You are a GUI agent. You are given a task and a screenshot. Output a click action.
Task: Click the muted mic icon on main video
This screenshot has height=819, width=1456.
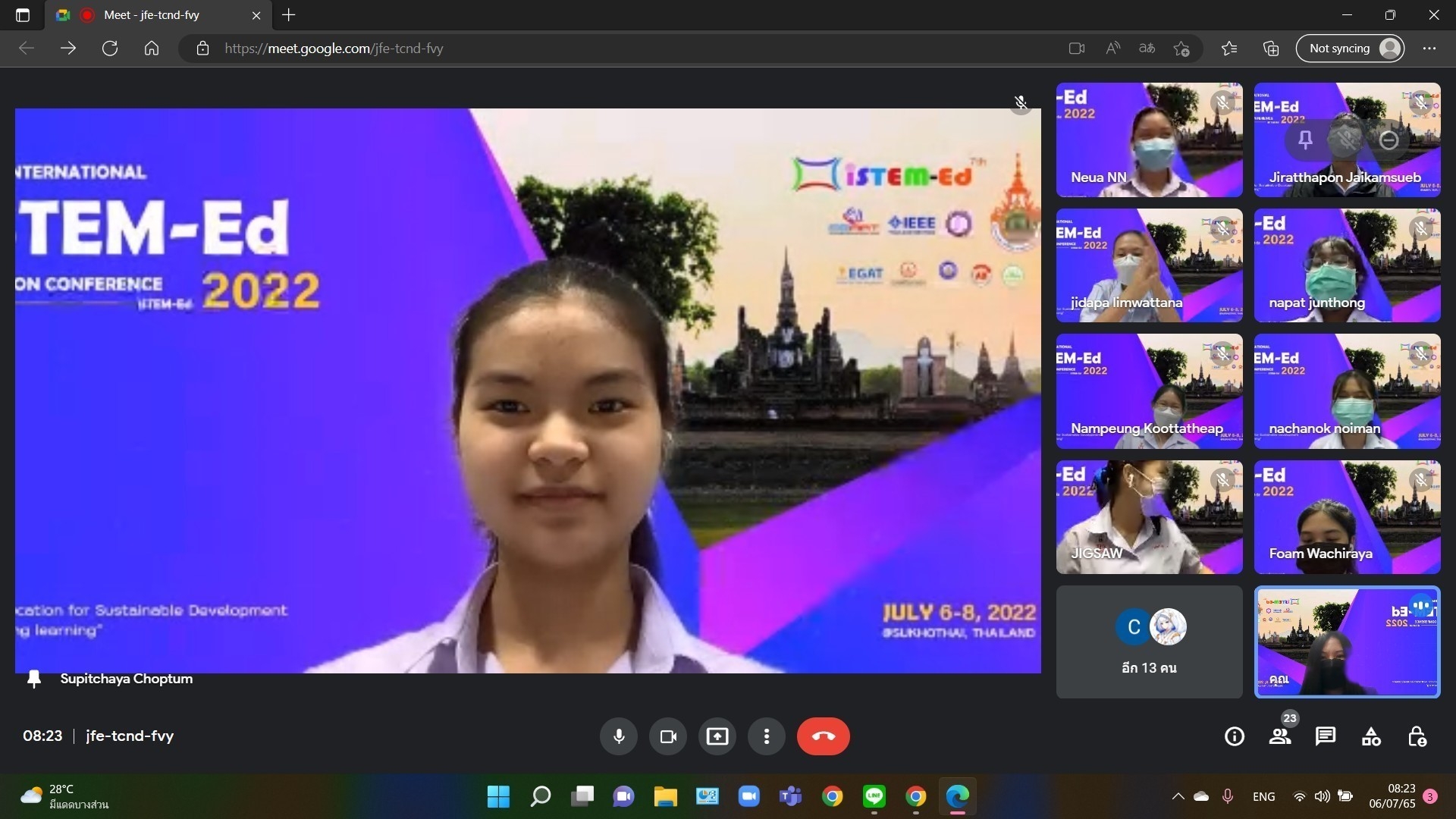tap(1021, 102)
